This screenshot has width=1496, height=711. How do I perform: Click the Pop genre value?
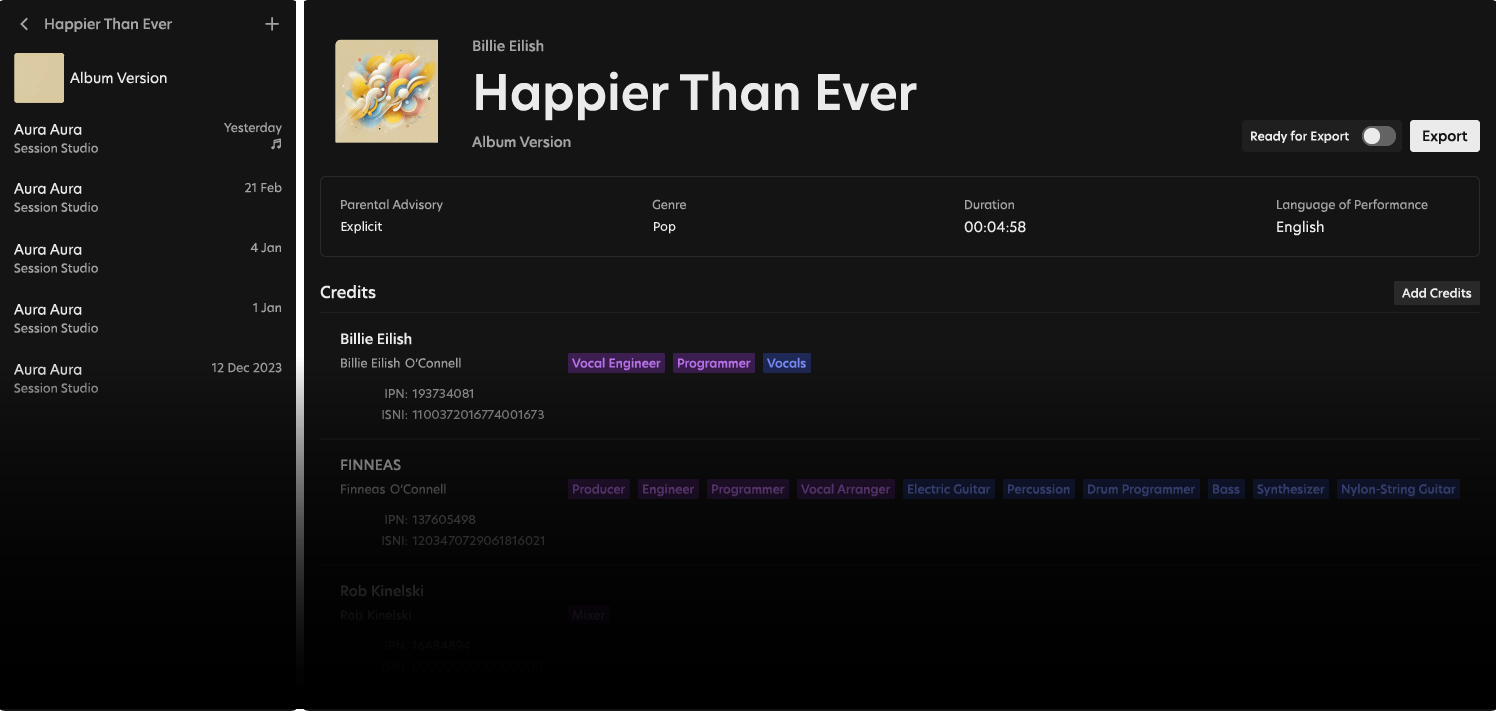coord(664,227)
